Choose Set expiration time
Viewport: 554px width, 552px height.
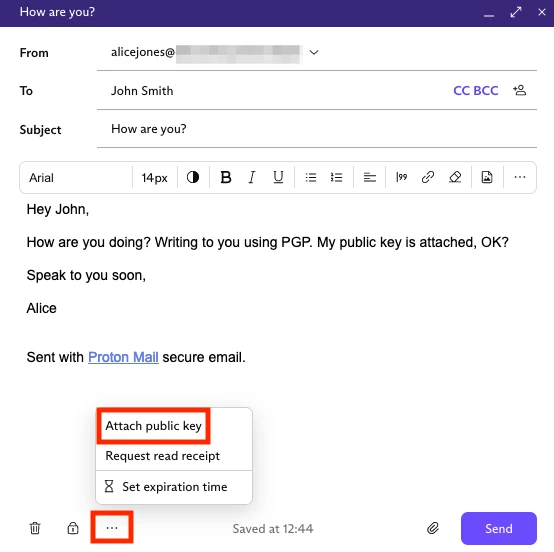pos(175,487)
